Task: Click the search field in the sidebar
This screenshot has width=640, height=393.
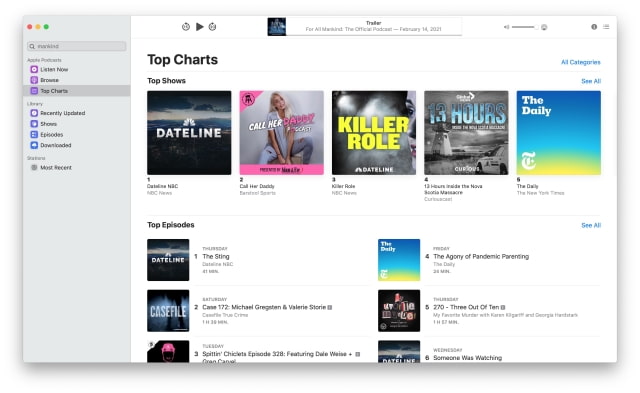Action: (76, 46)
